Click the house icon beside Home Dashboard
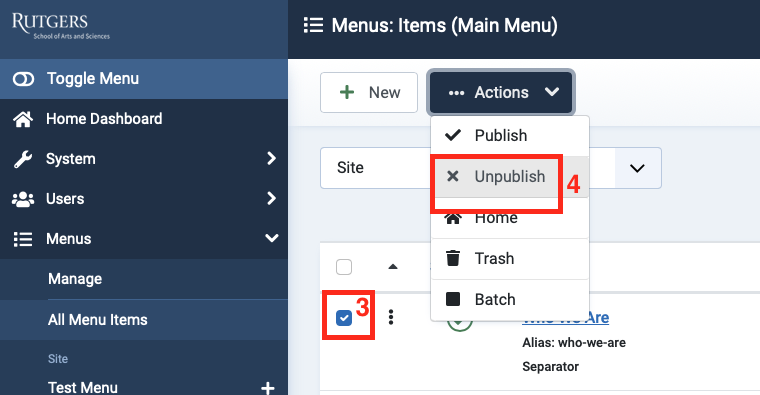Screen dimensions: 760x395 tap(23, 119)
